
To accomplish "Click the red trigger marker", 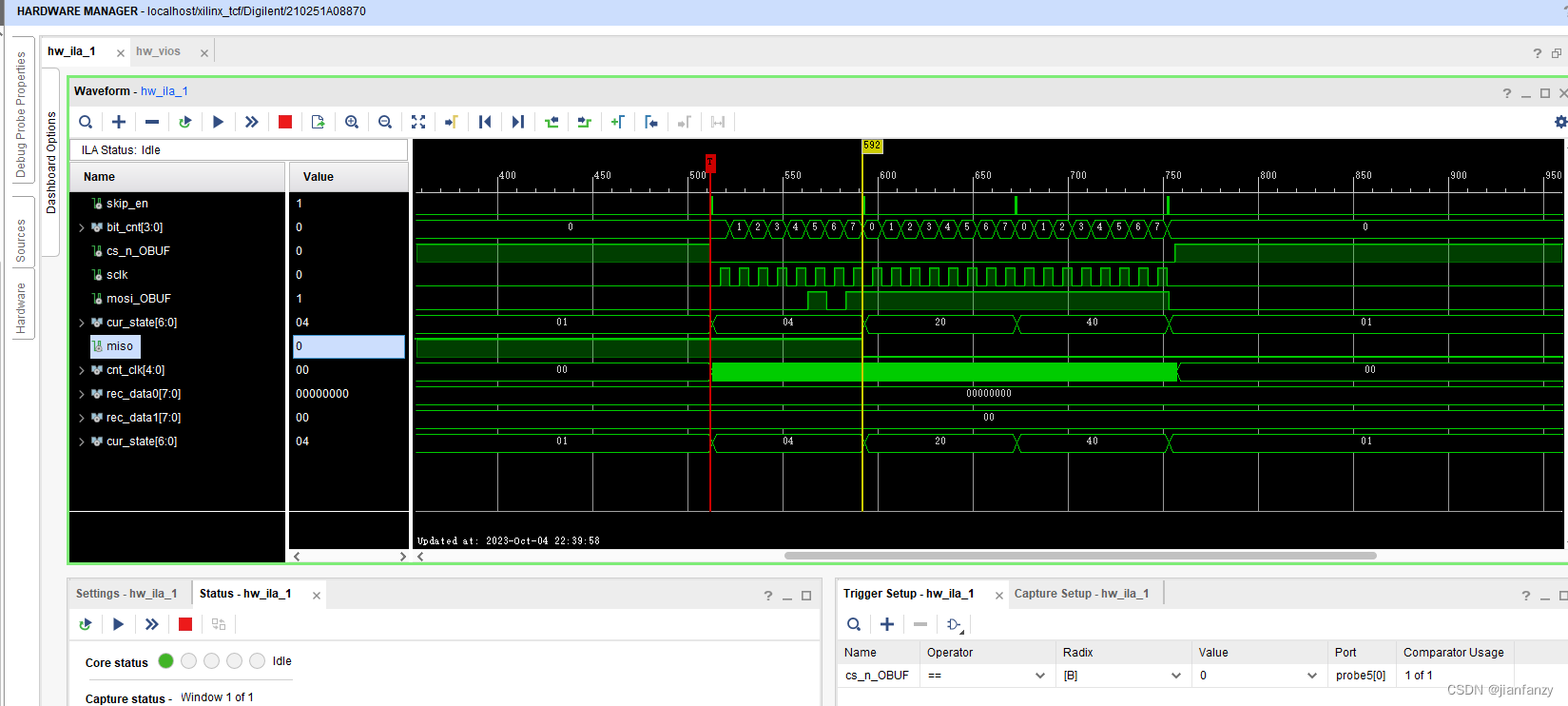I will pos(710,162).
